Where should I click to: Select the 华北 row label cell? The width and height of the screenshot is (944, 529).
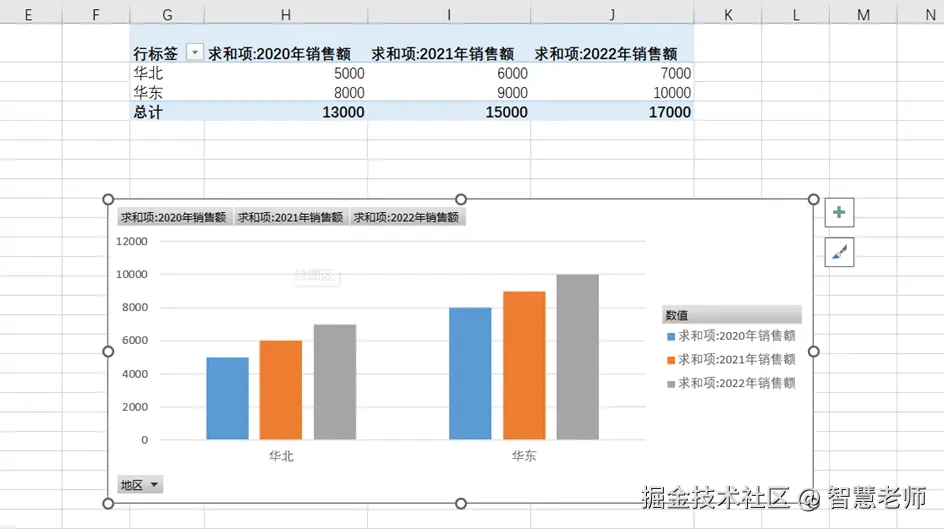click(x=167, y=73)
